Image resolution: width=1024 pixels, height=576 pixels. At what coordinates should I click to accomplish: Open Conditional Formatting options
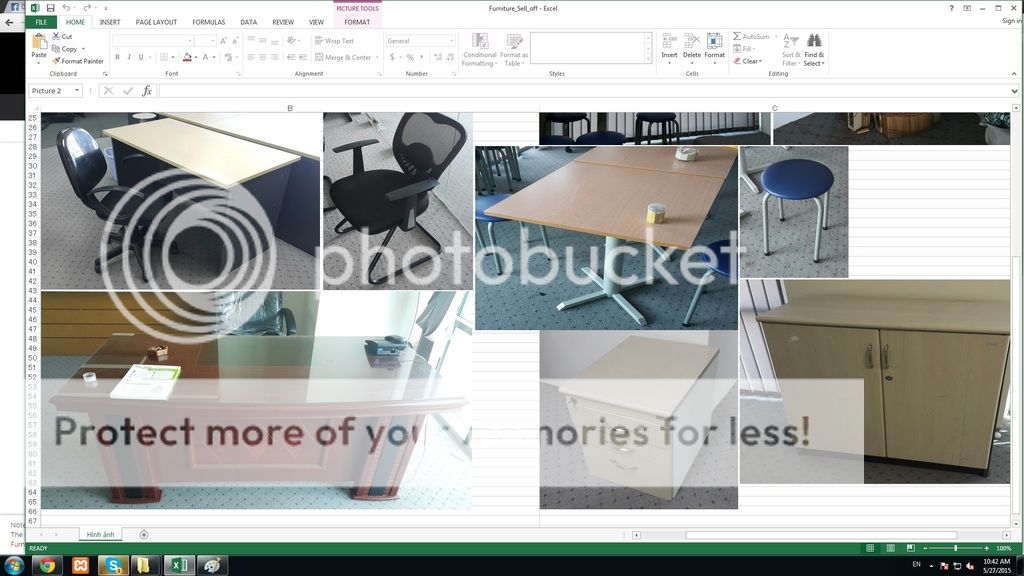479,50
